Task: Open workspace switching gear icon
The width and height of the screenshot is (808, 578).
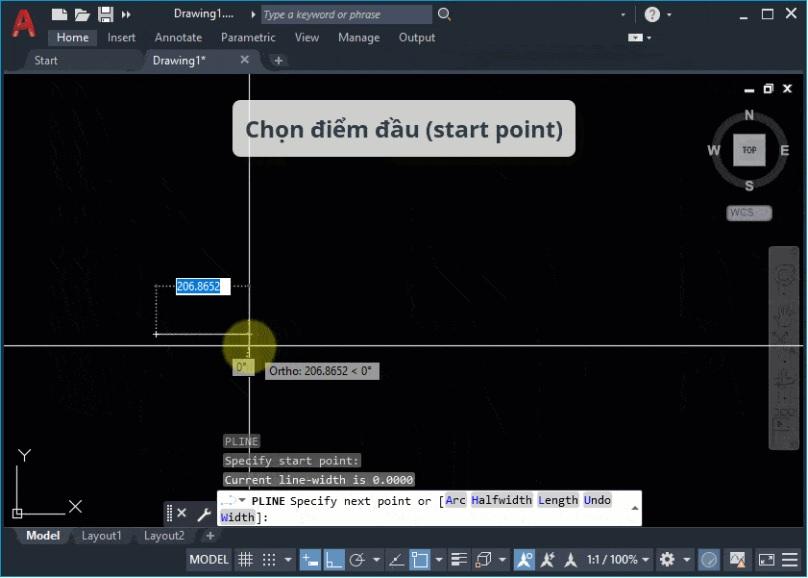Action: click(667, 560)
